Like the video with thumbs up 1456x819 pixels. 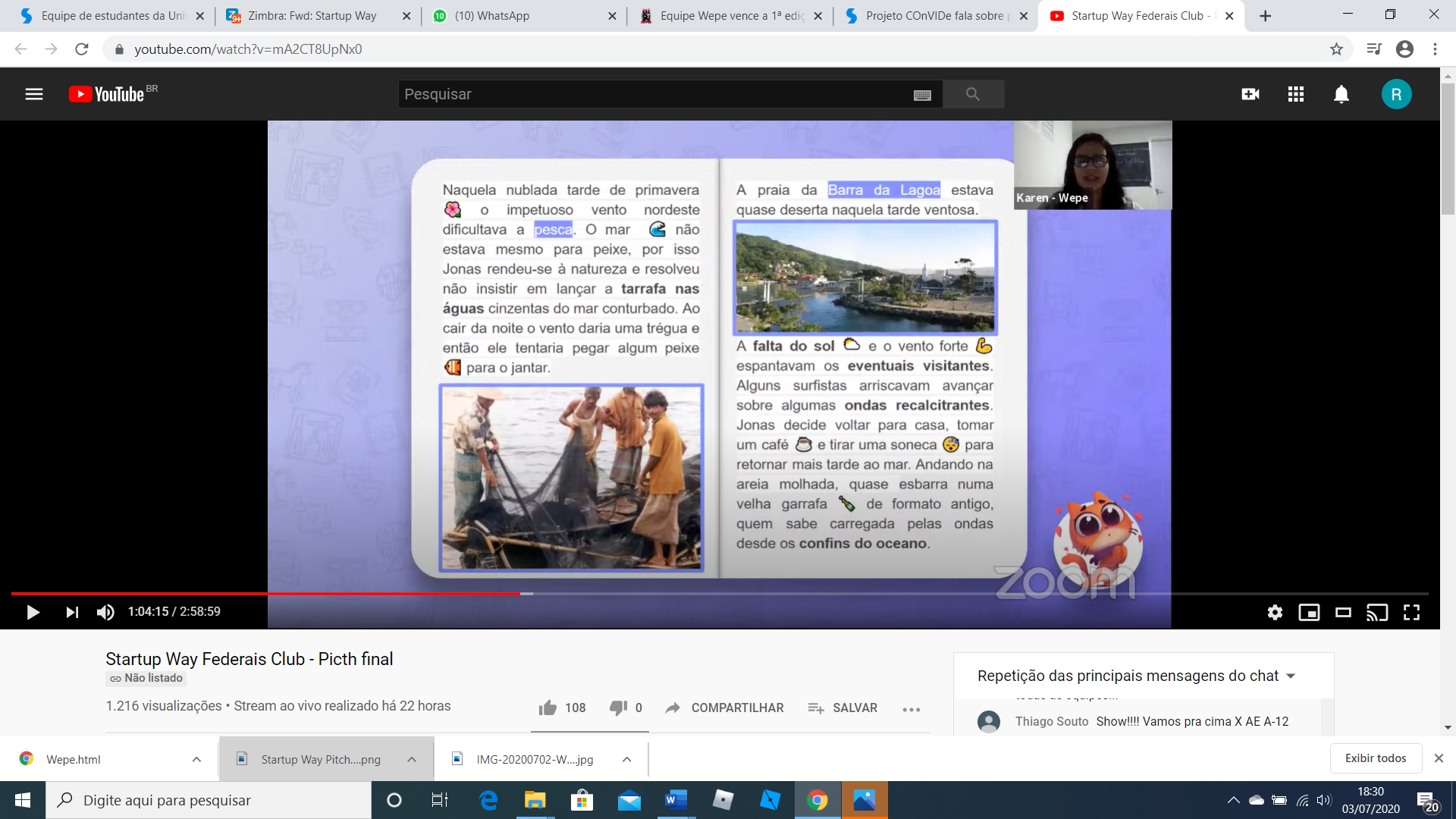548,708
